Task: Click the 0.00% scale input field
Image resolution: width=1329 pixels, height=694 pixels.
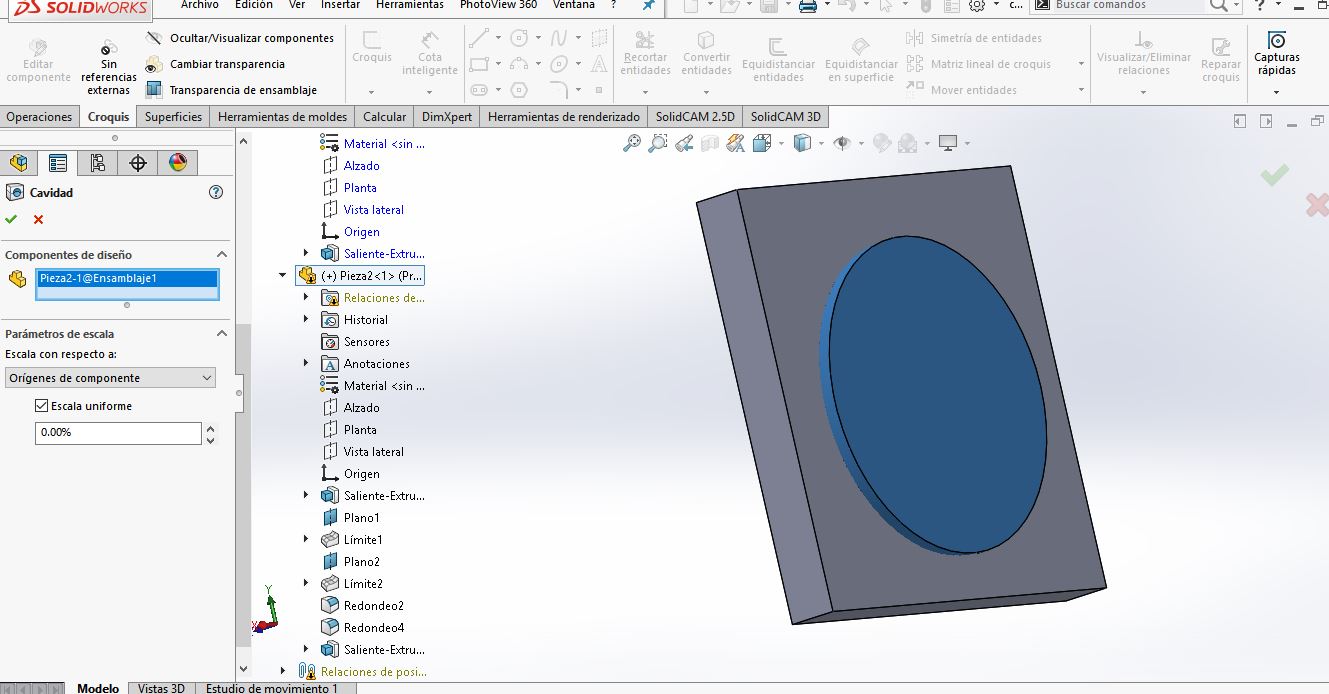Action: coord(118,433)
